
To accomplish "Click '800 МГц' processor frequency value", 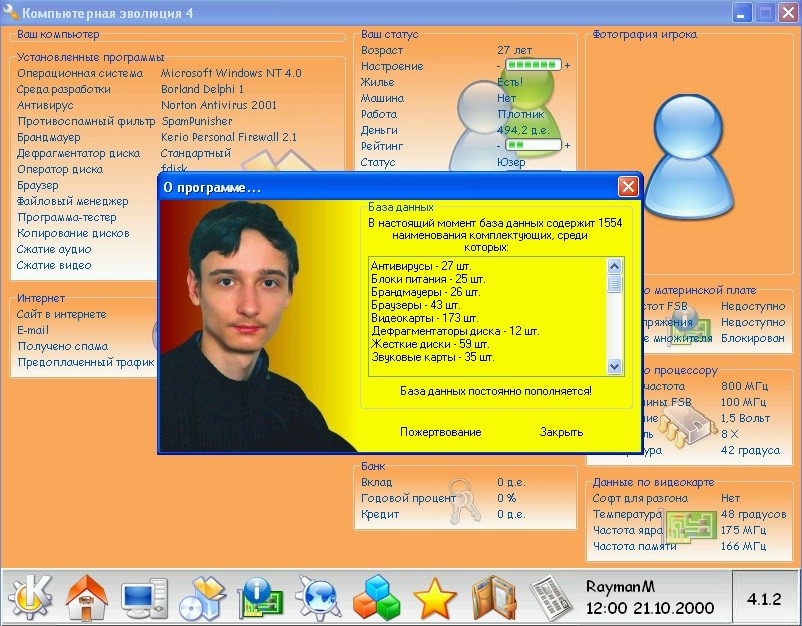I will click(x=744, y=386).
